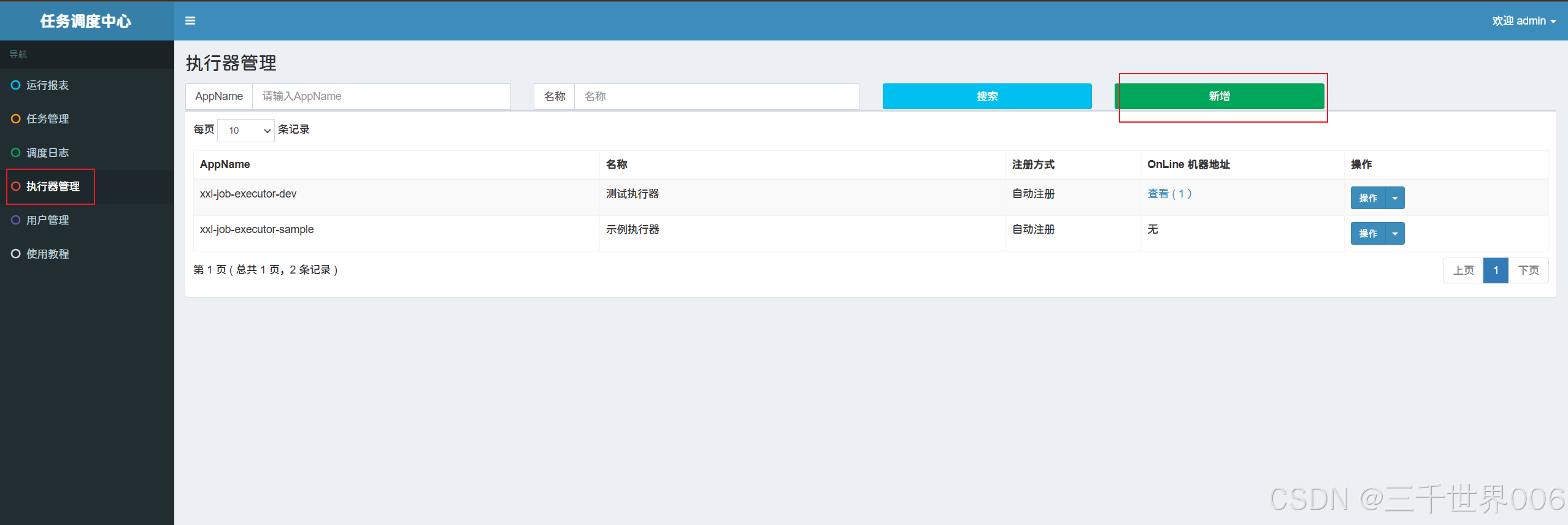Open 用户管理 in the sidebar

click(87, 220)
